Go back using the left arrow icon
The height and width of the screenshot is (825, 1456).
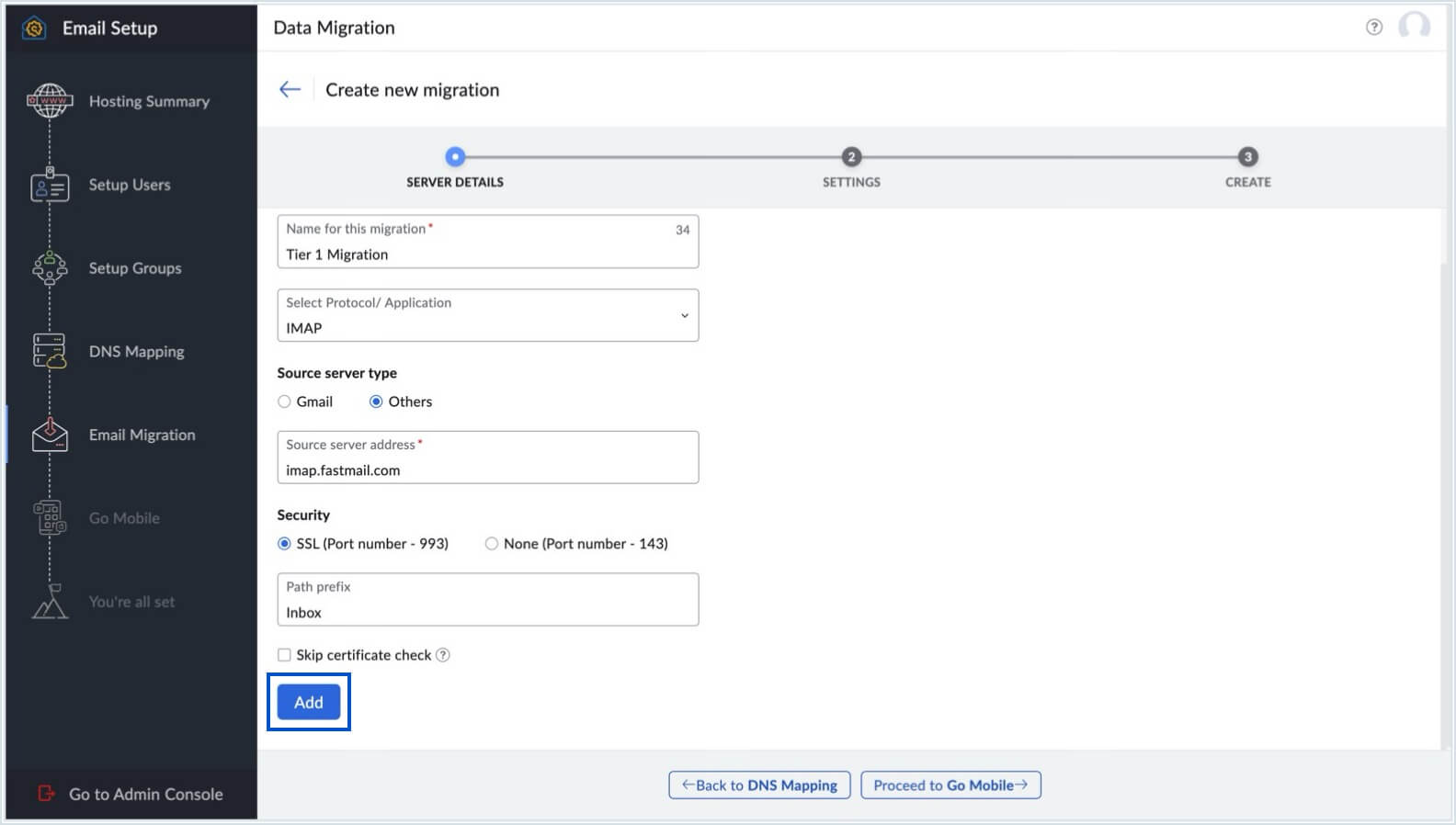tap(290, 89)
